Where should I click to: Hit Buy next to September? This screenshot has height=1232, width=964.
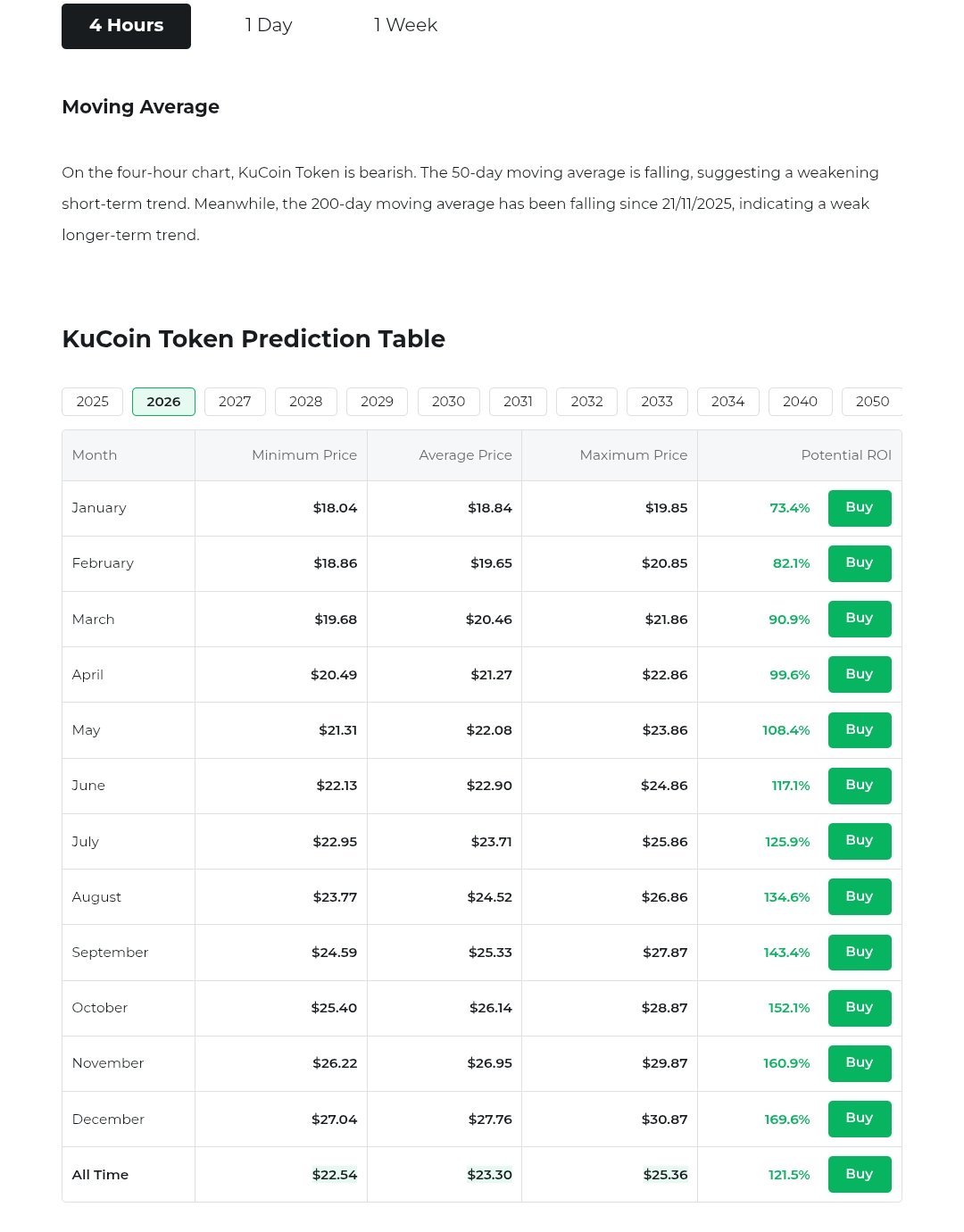pyautogui.click(x=859, y=953)
